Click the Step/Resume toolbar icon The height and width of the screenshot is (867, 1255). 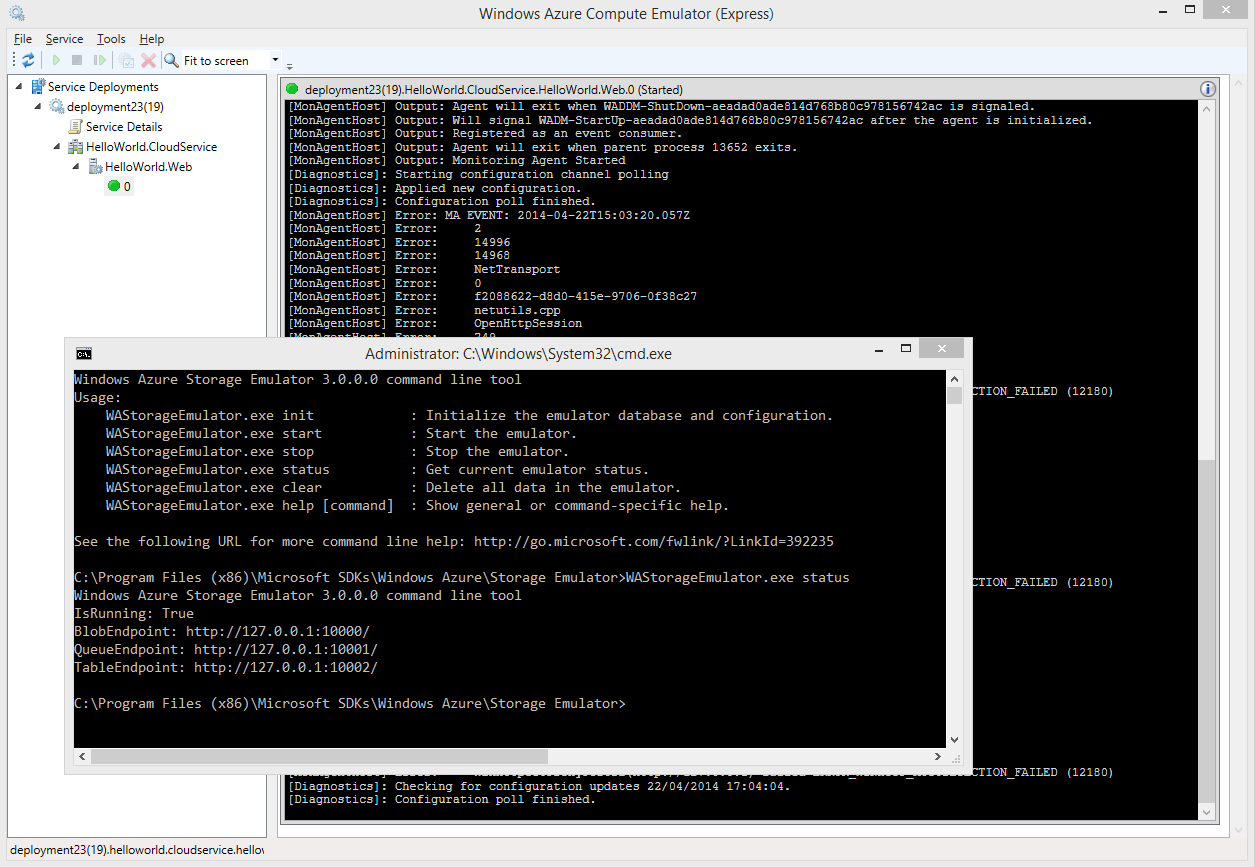(x=100, y=61)
